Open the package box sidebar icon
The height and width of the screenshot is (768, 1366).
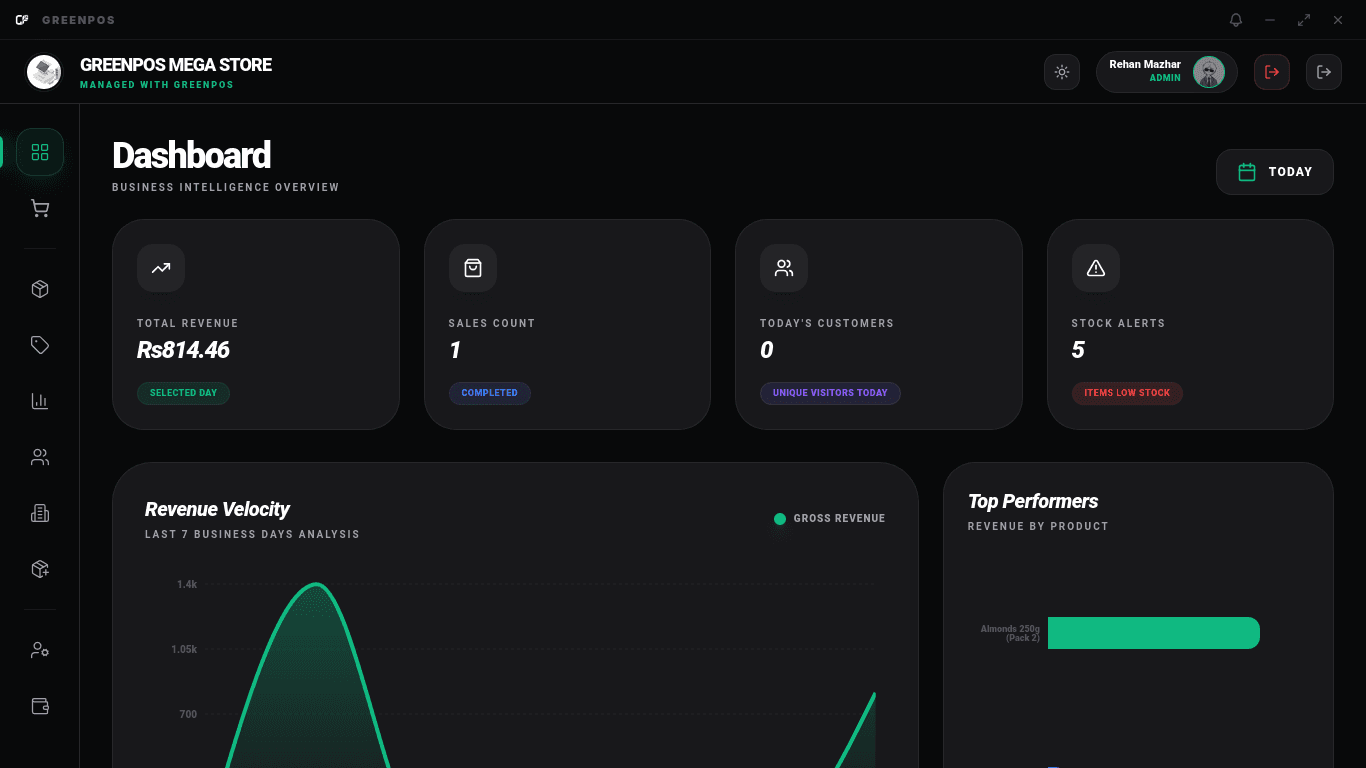(x=40, y=289)
